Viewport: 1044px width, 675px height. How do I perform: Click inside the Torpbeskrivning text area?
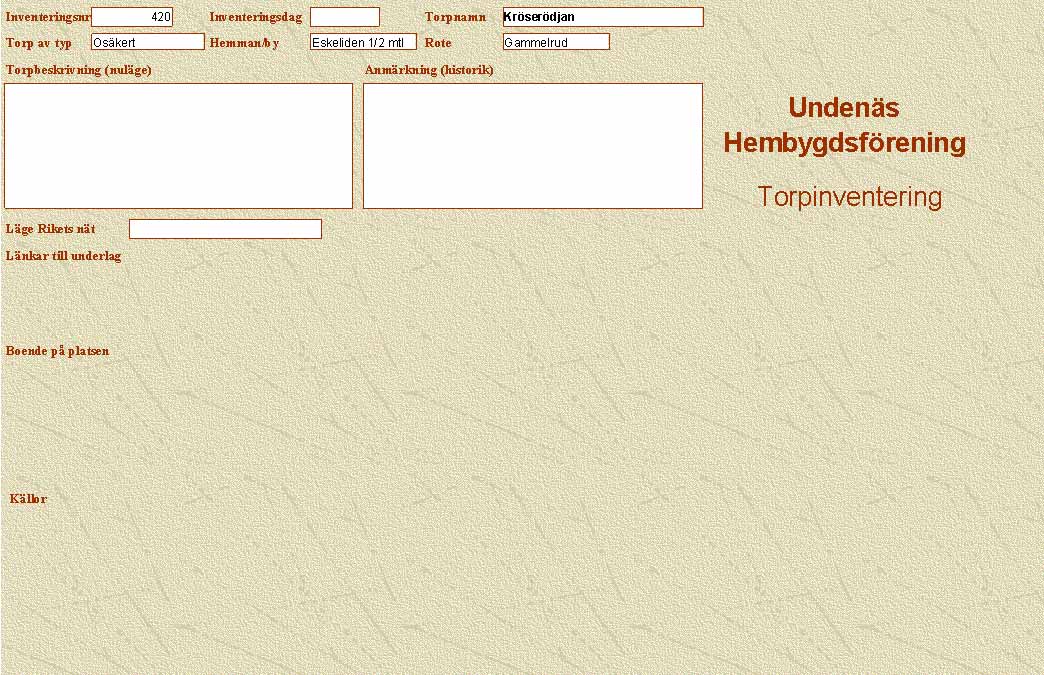[x=179, y=146]
